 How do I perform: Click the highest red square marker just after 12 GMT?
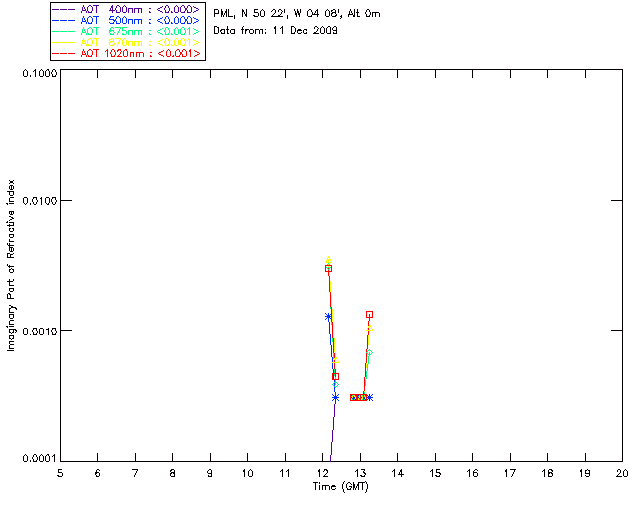coord(329,269)
